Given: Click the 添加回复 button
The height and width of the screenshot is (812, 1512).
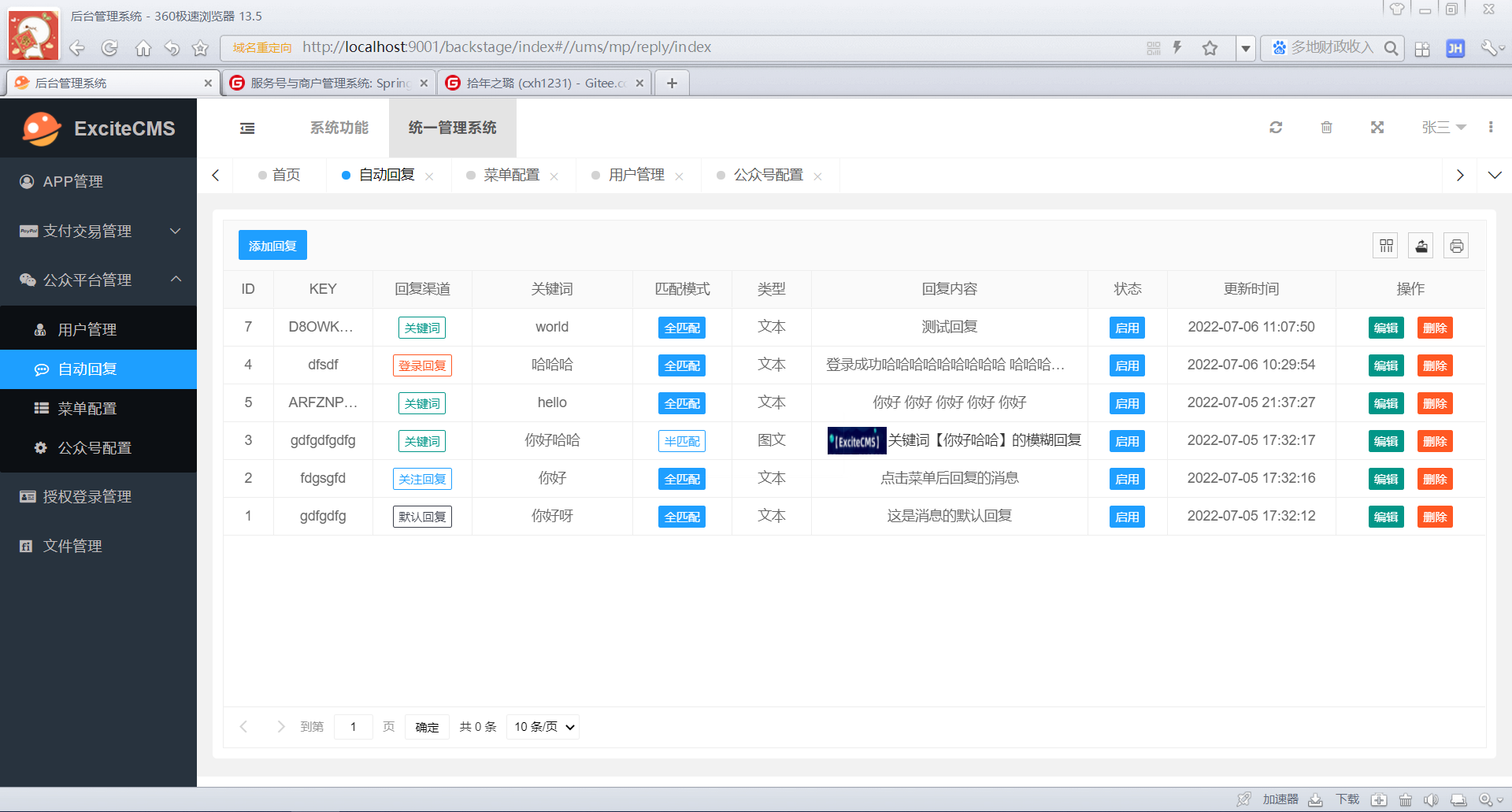Looking at the screenshot, I should (272, 246).
